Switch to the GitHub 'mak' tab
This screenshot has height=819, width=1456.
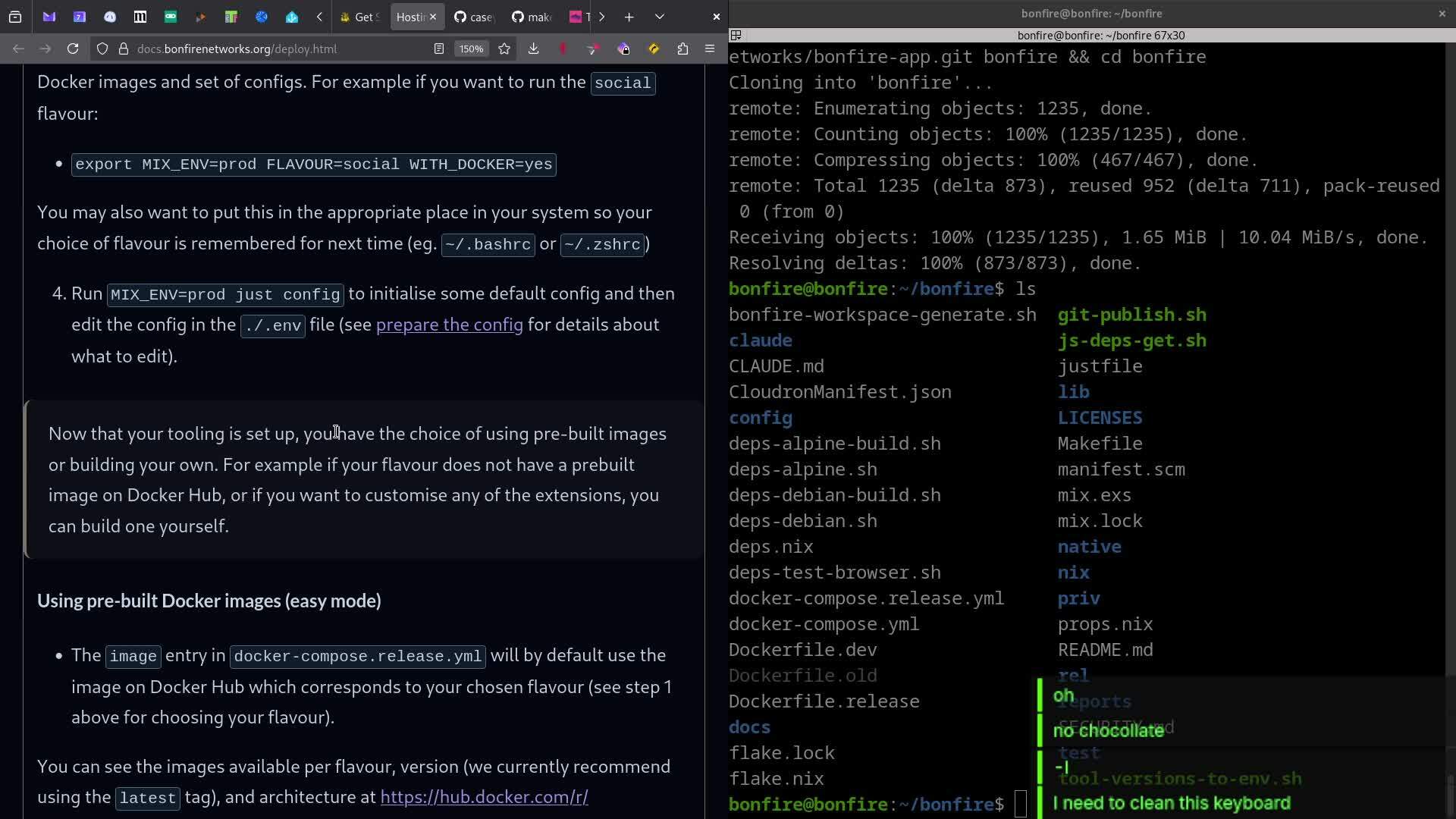(532, 17)
